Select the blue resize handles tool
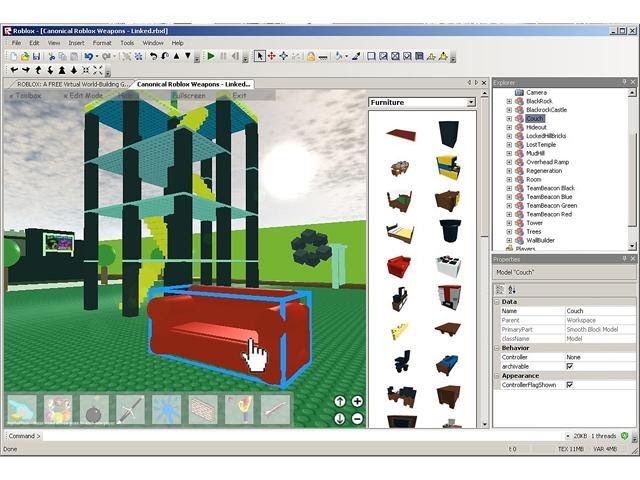Image resolution: width=640 pixels, height=480 pixels. tap(284, 56)
